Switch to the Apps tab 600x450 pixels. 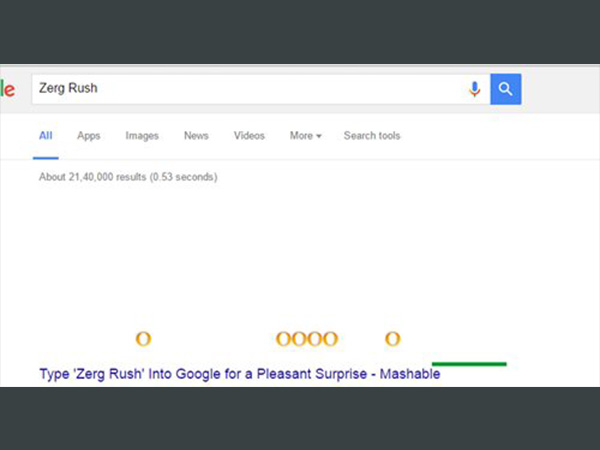[88, 136]
